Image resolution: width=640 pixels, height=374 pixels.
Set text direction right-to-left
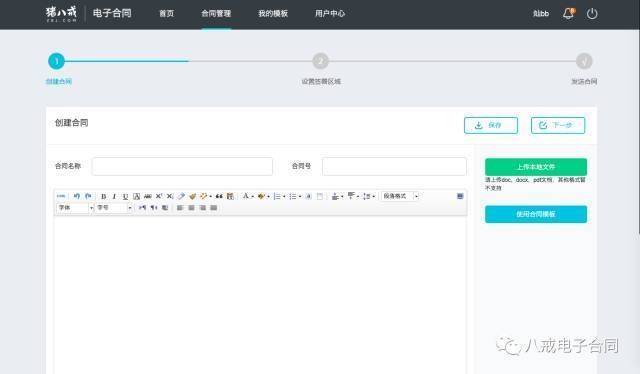coord(153,208)
